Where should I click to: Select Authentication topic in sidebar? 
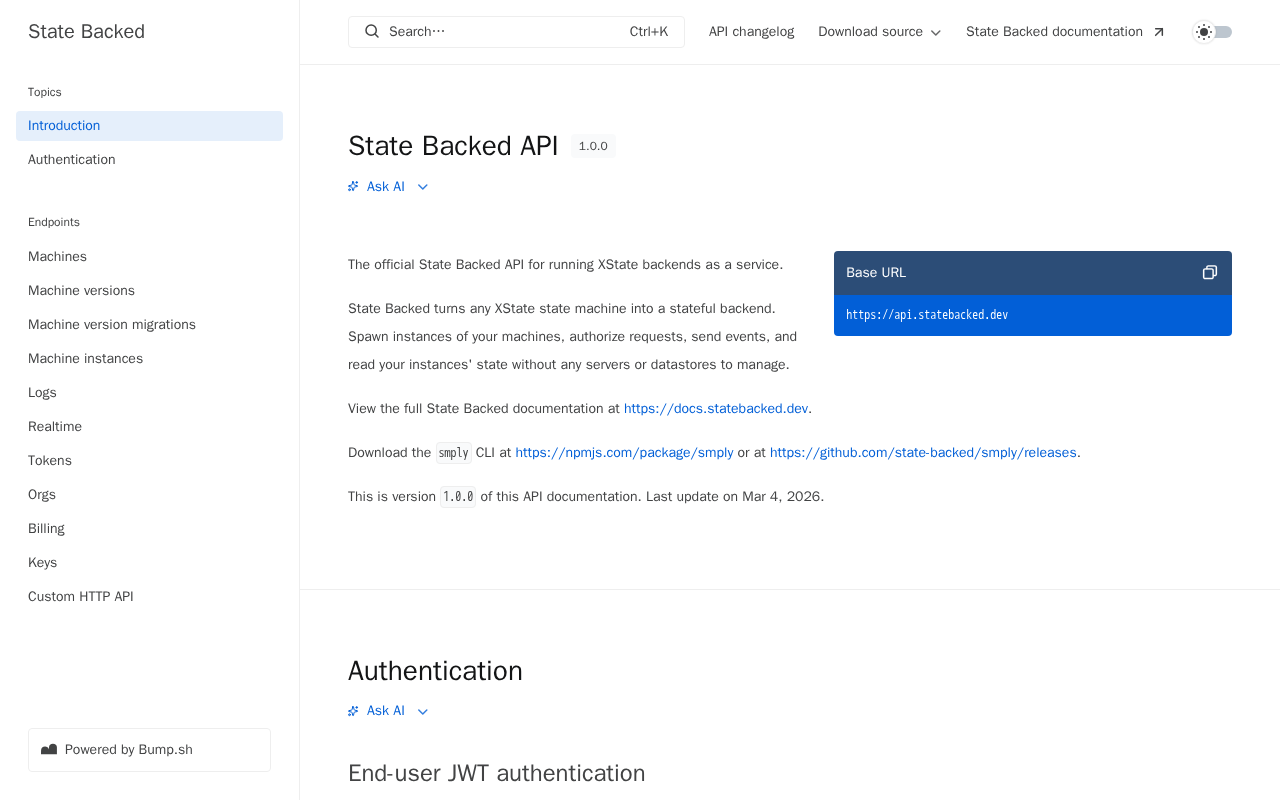coord(72,160)
